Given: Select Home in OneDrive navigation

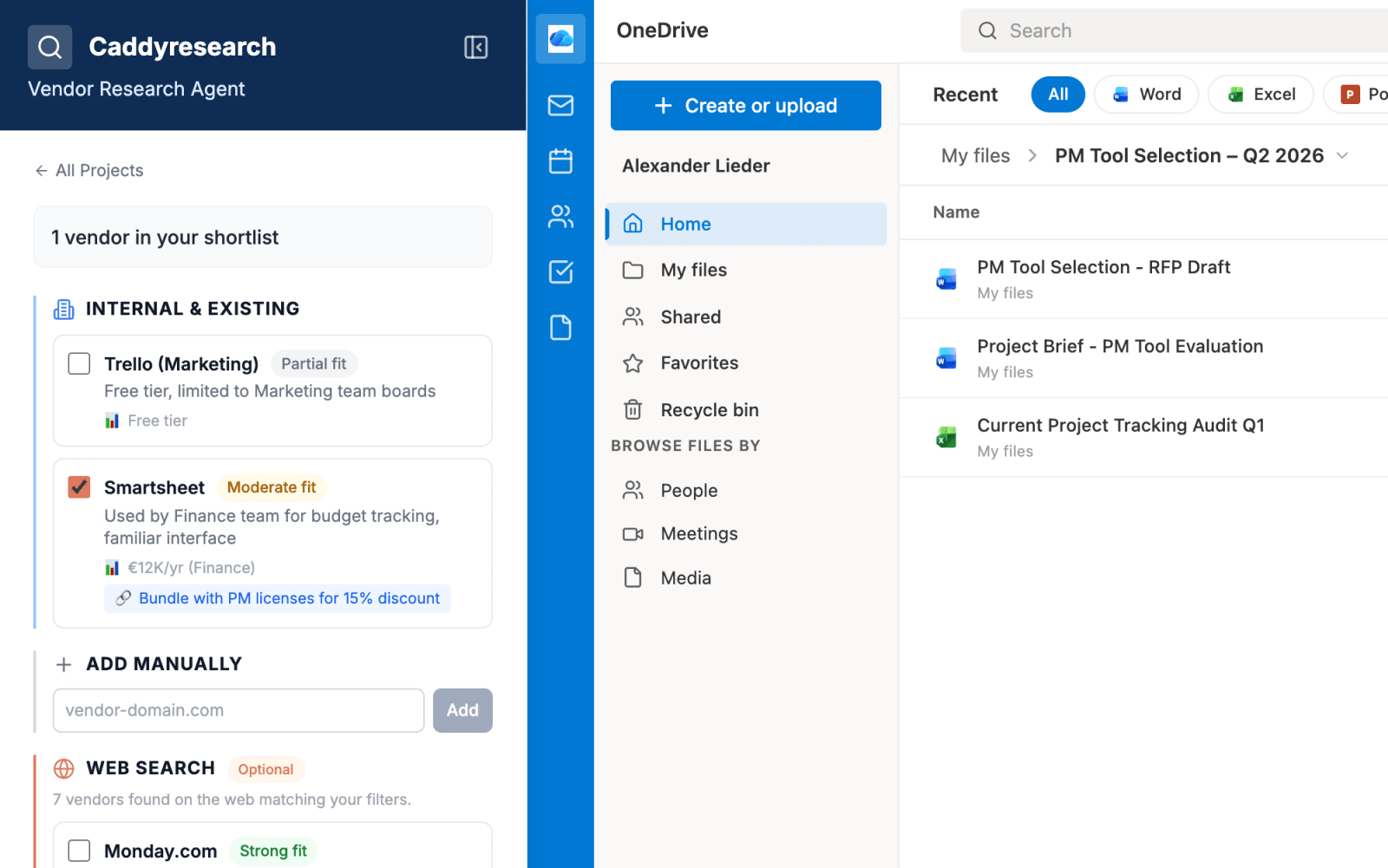Looking at the screenshot, I should click(746, 224).
